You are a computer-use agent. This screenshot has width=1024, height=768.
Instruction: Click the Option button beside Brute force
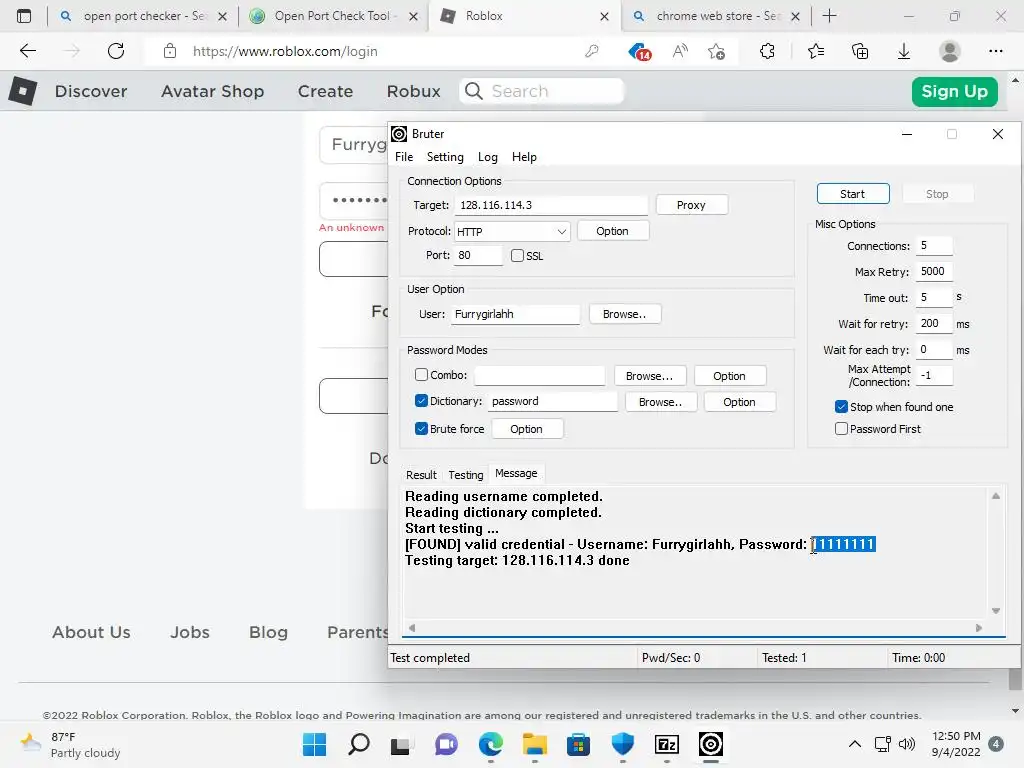click(x=526, y=429)
